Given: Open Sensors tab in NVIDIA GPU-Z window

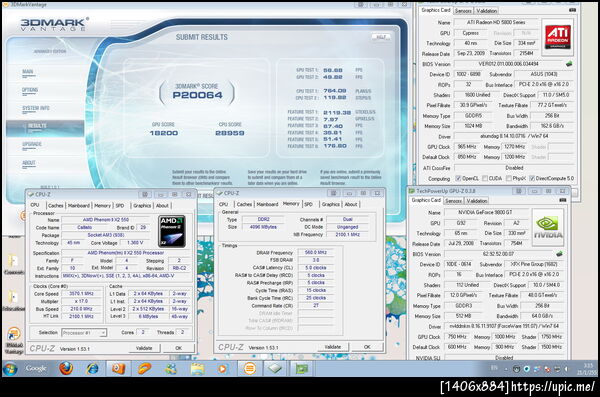Looking at the screenshot, I should 453,201.
